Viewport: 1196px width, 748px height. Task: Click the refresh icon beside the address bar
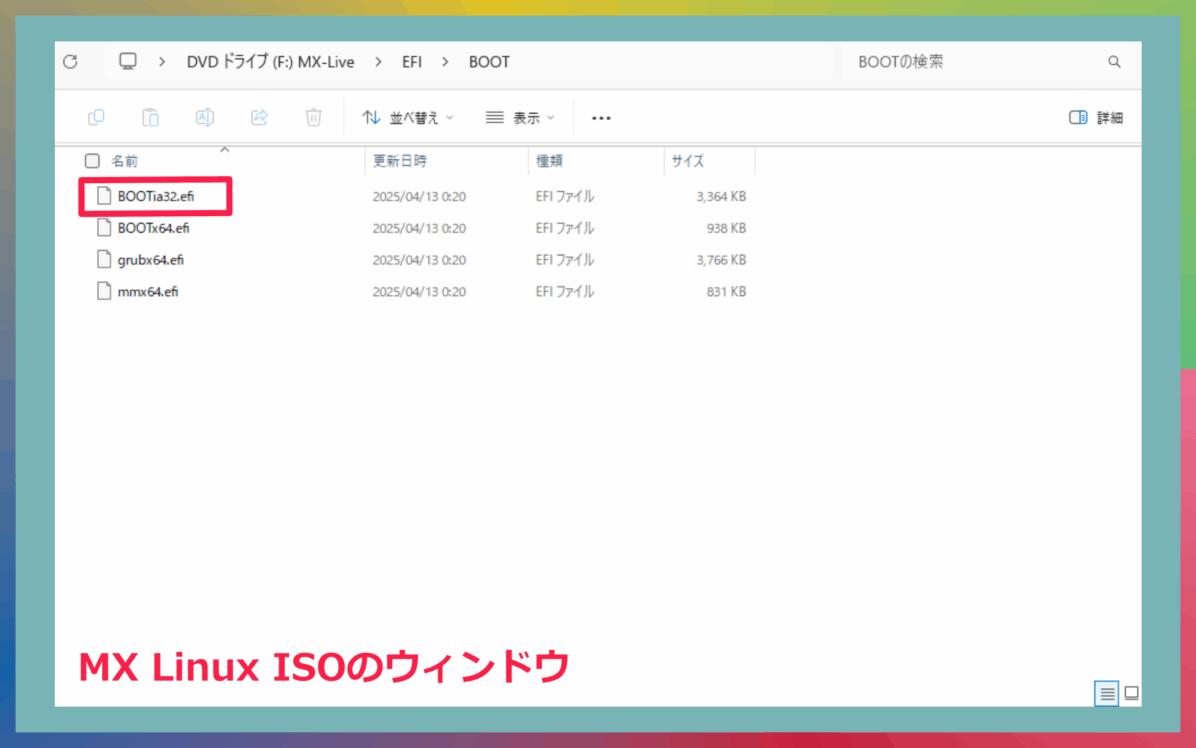70,61
